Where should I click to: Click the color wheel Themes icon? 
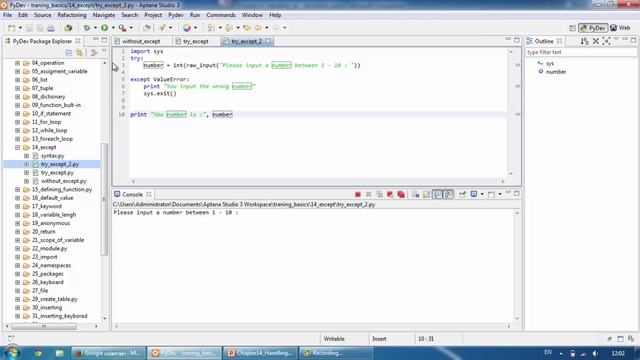pyautogui.click(x=187, y=28)
